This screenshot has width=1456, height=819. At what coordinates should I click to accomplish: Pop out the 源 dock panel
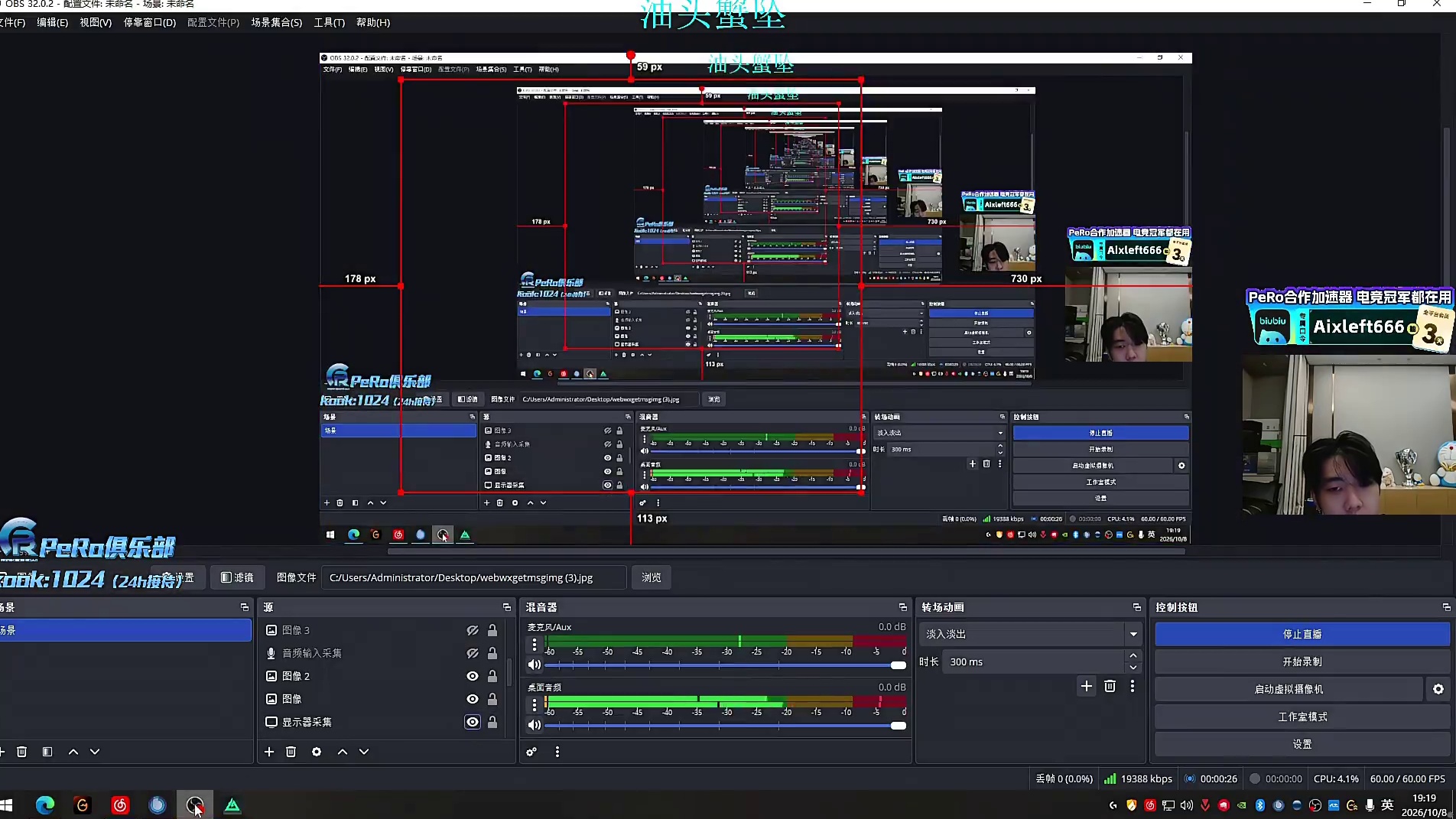pyautogui.click(x=507, y=607)
